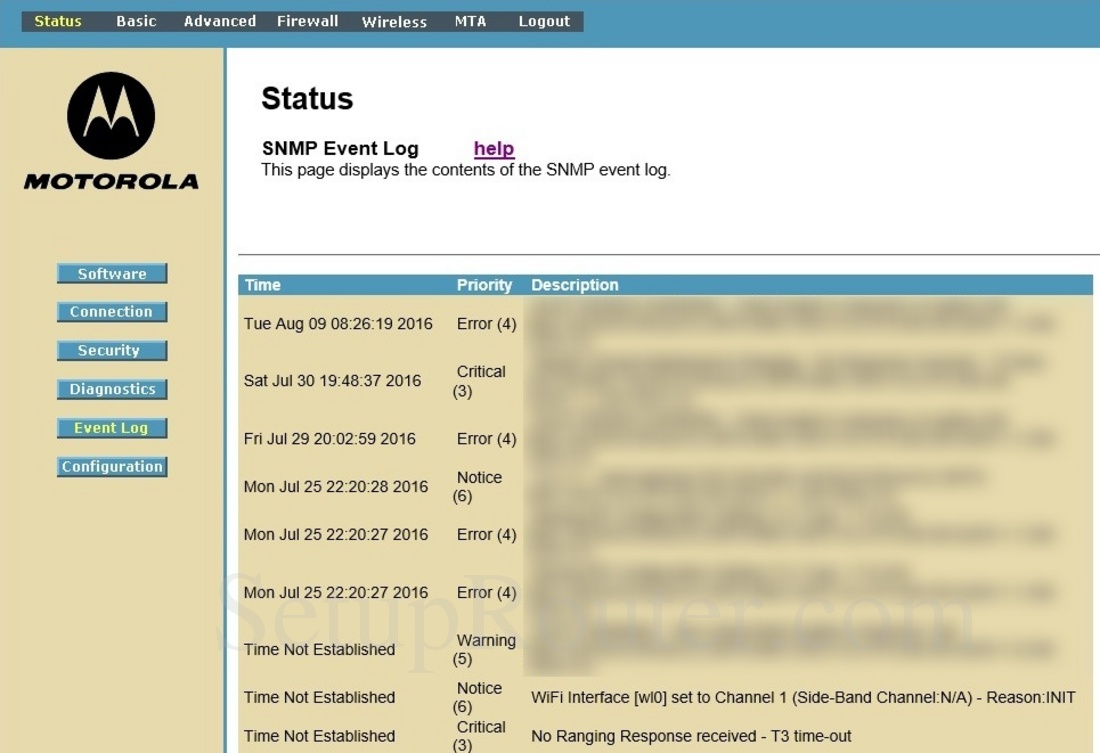1100x753 pixels.
Task: Select the No Ranging Response log entry
Action: (x=691, y=736)
